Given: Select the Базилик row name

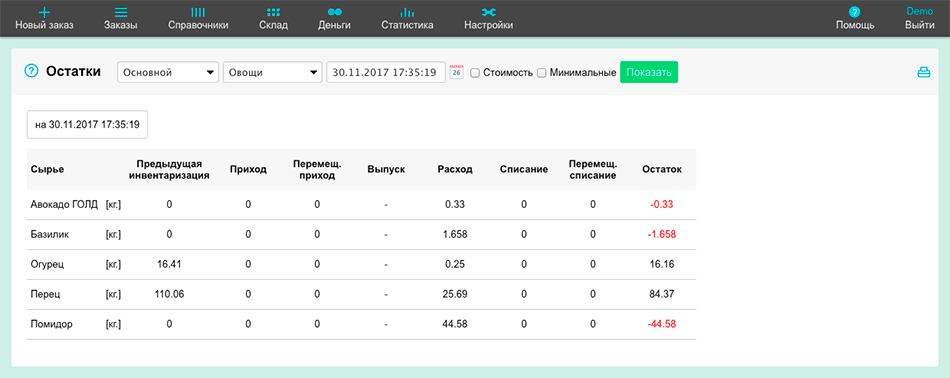Looking at the screenshot, I should coord(50,234).
